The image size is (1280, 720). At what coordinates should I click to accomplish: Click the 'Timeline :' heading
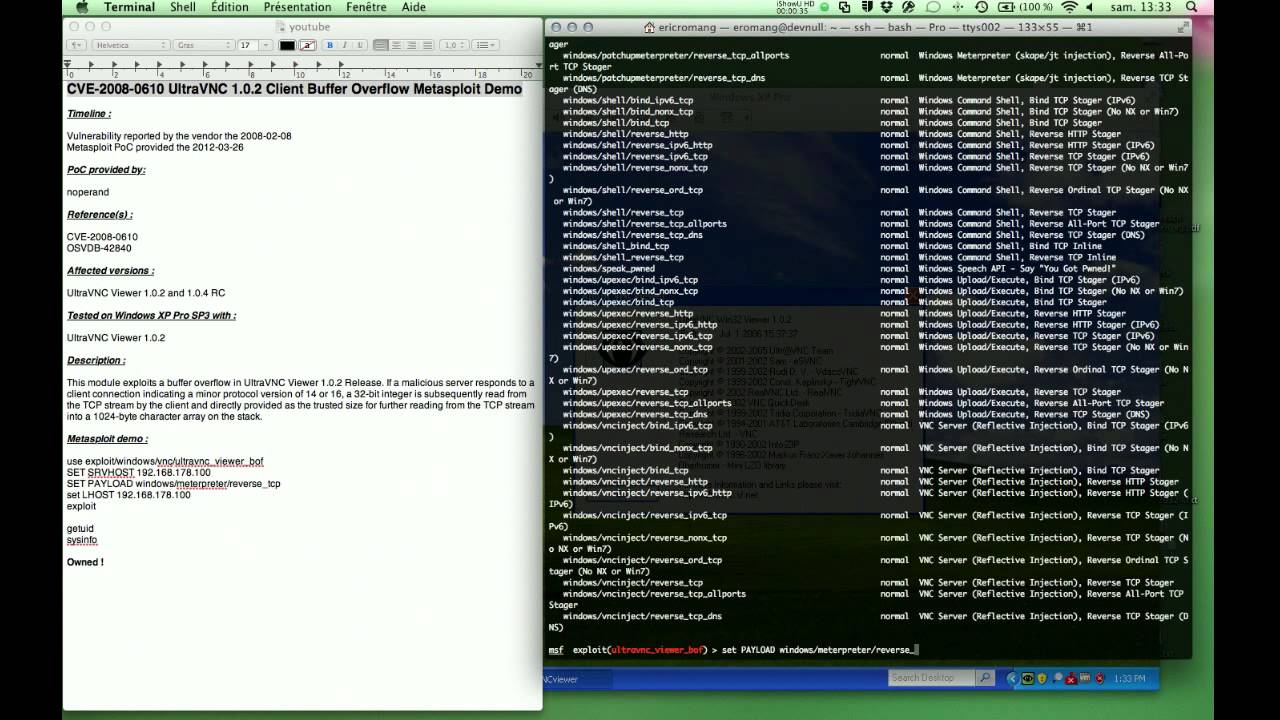point(89,114)
